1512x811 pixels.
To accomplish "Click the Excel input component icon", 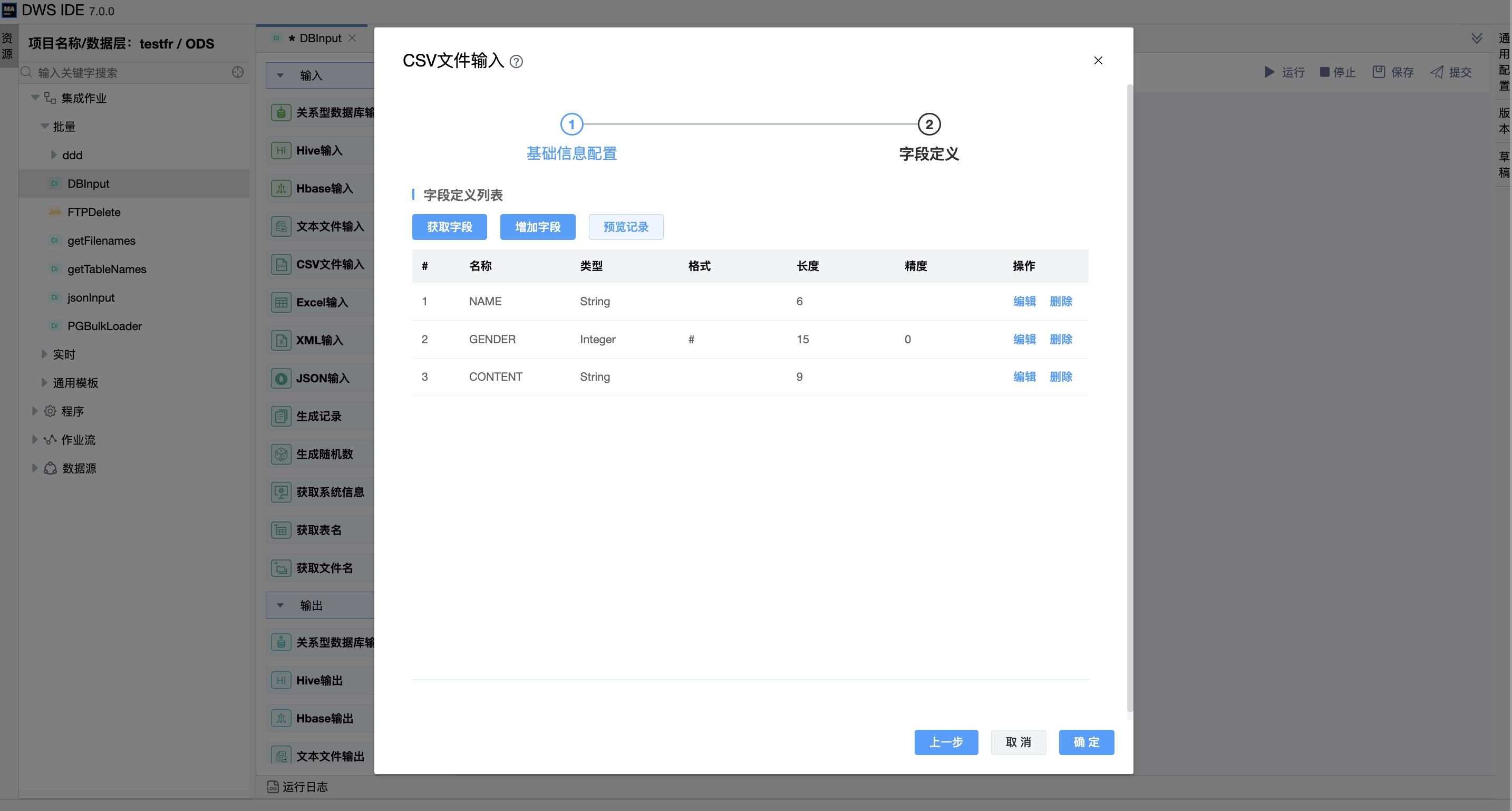I will point(281,303).
